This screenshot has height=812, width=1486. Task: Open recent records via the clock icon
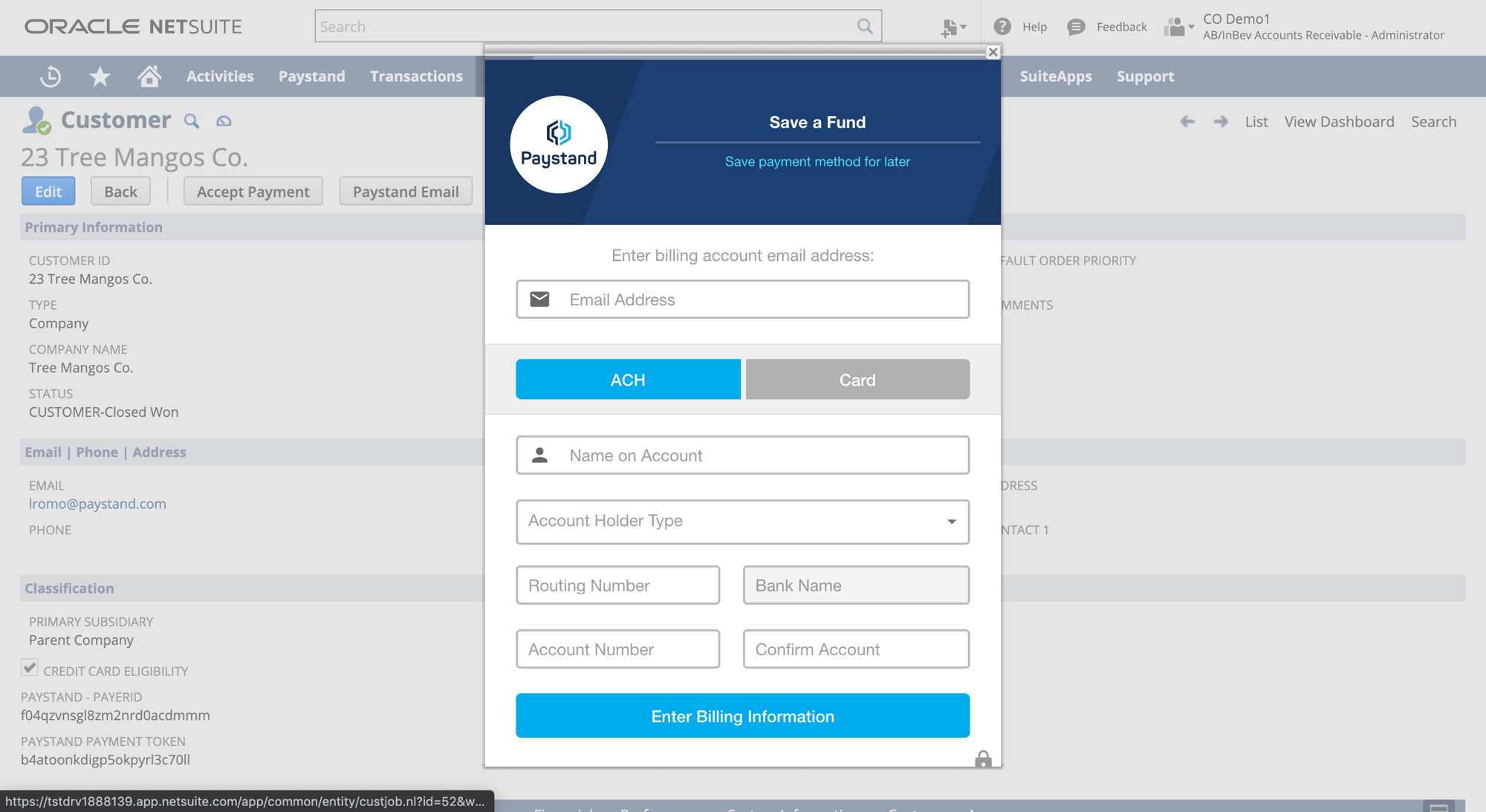point(49,76)
